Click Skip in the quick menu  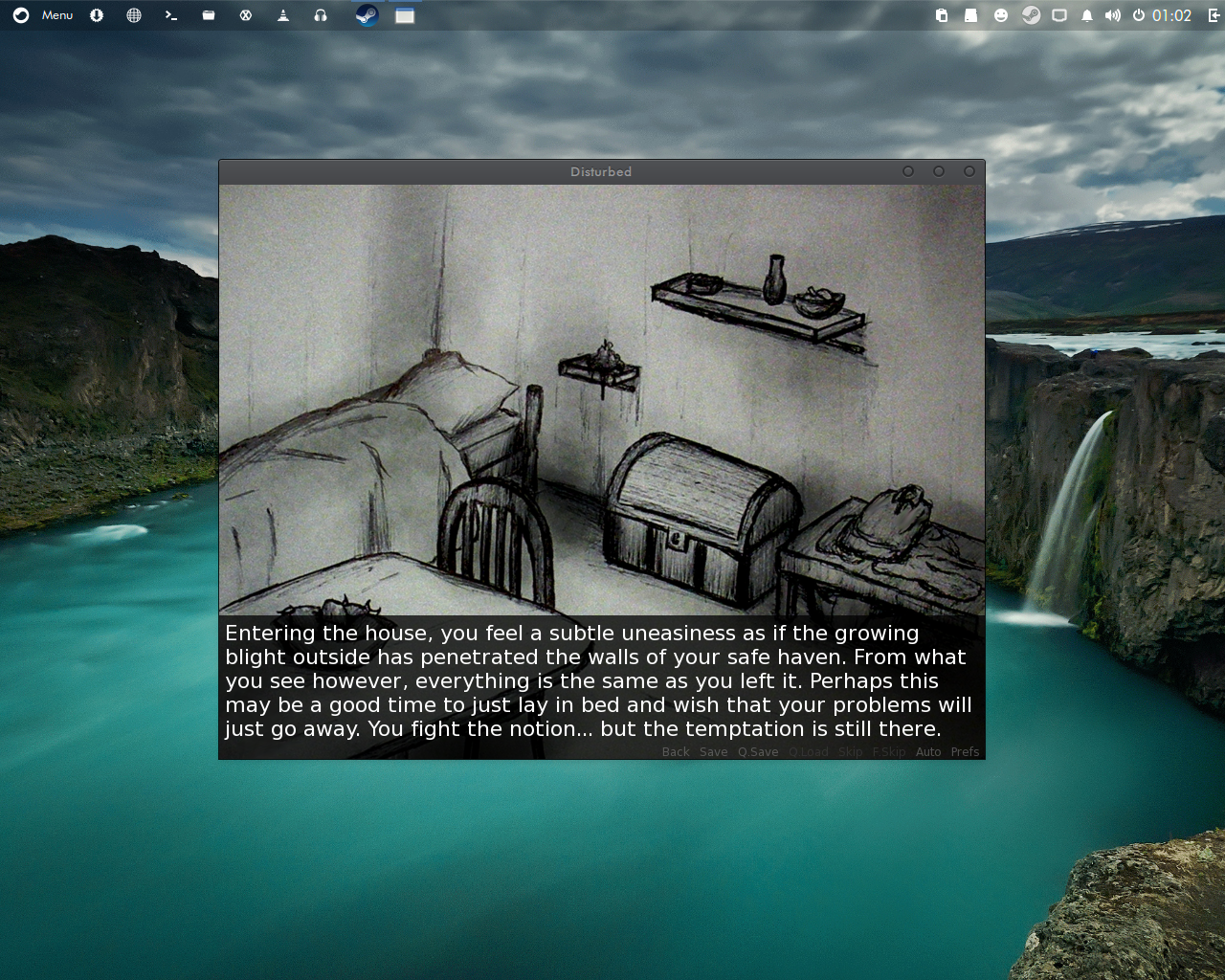[851, 752]
